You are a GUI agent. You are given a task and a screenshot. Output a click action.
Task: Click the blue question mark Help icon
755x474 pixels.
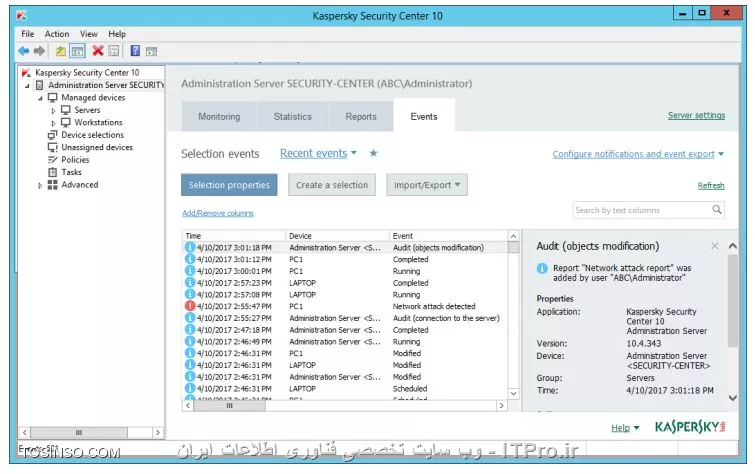135,51
